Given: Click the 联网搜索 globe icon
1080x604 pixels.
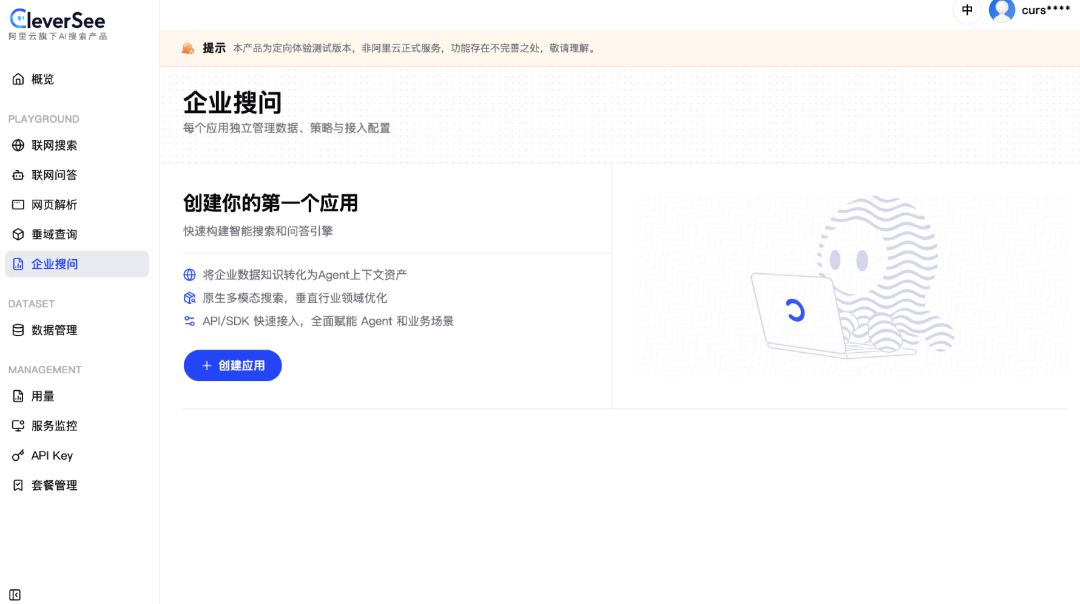Looking at the screenshot, I should click(18, 145).
